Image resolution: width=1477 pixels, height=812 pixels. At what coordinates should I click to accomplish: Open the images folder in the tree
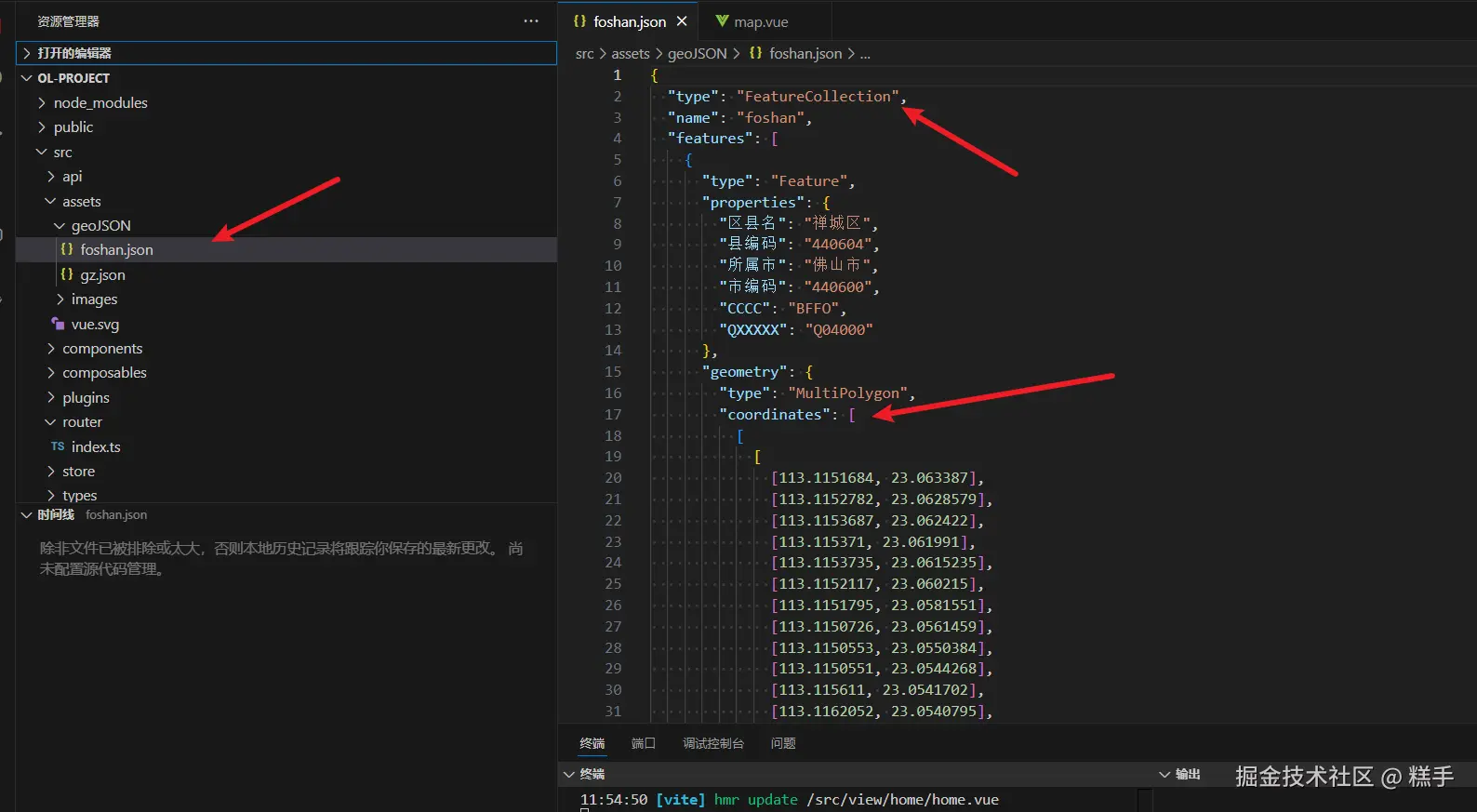pos(94,299)
